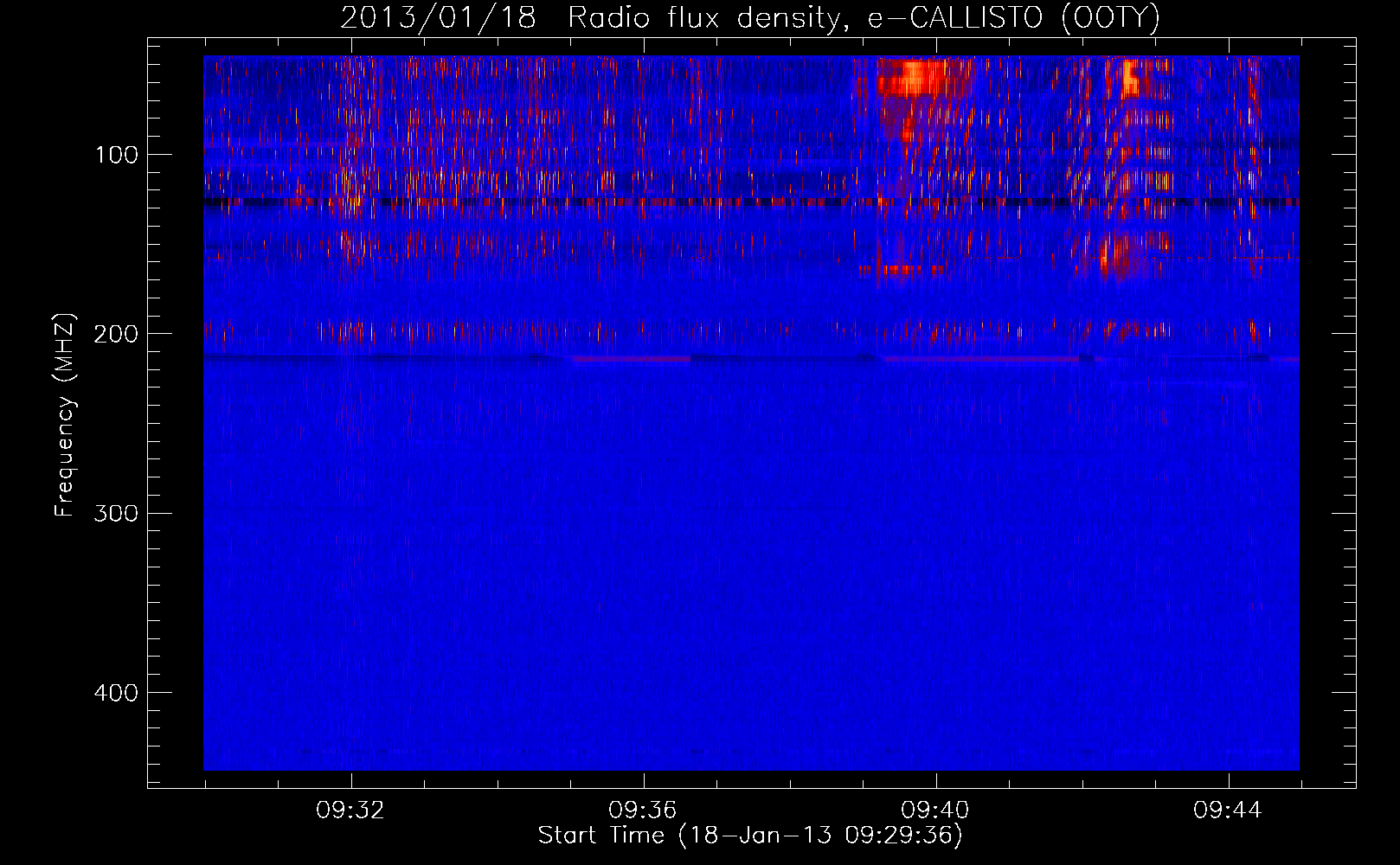Screen dimensions: 1400x865
Task: Click the plot title '2013/01/18 Radio flux density'
Action: pyautogui.click(x=750, y=17)
